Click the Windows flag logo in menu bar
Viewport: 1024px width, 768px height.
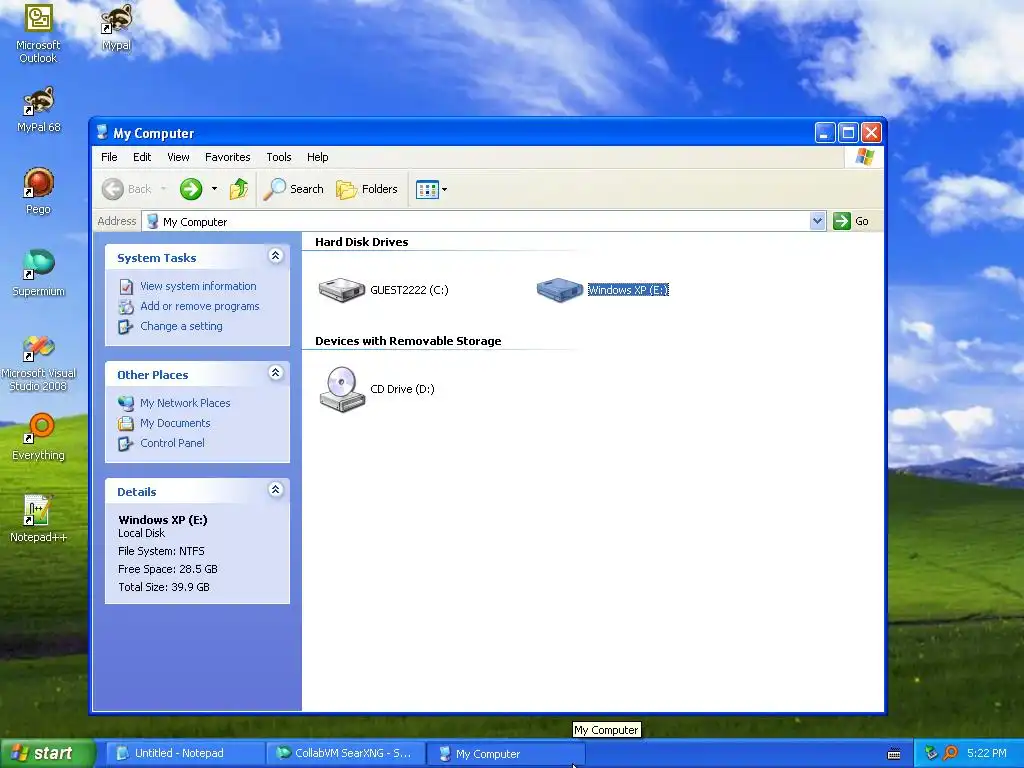(x=865, y=157)
